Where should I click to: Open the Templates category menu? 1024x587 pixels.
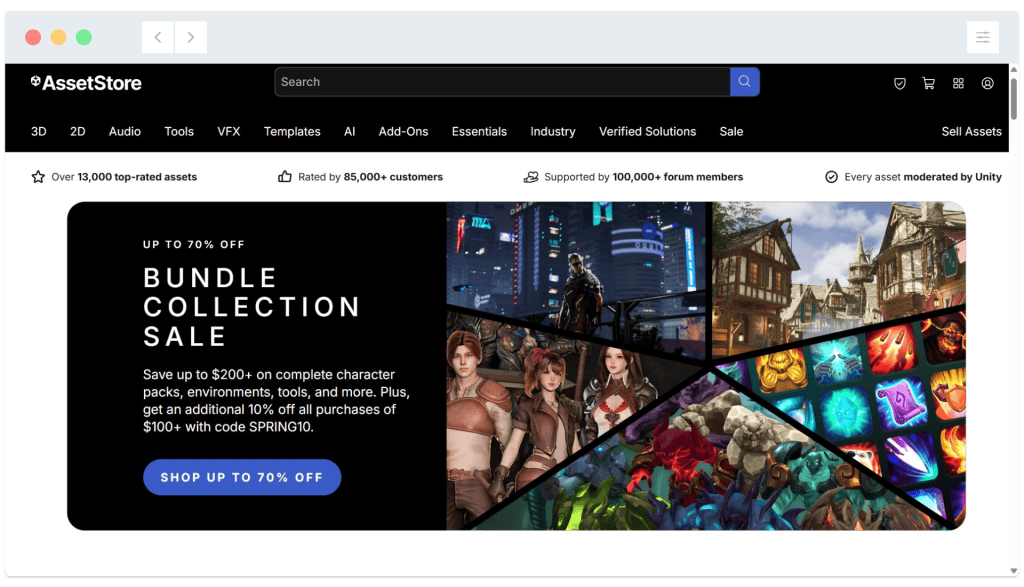pos(292,131)
